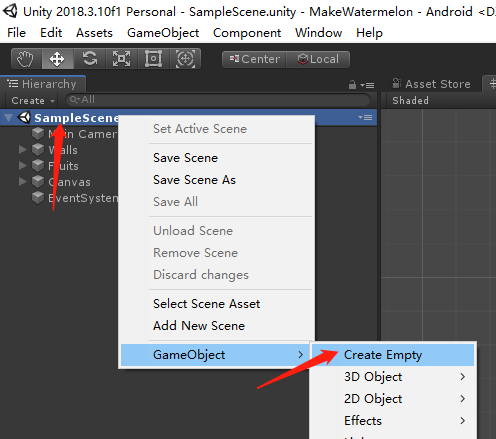Select the Move tool
Screen dimensions: 496x439
tap(57, 59)
